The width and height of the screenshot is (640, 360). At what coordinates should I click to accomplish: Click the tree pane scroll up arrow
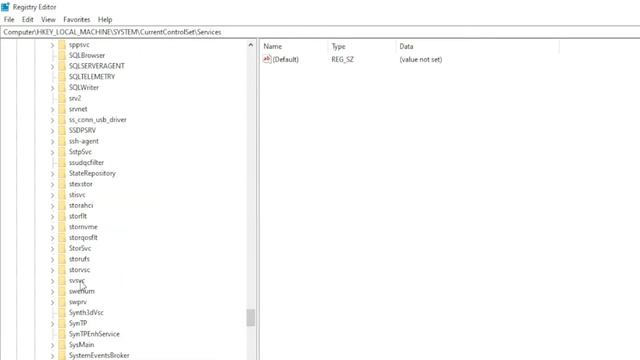251,45
